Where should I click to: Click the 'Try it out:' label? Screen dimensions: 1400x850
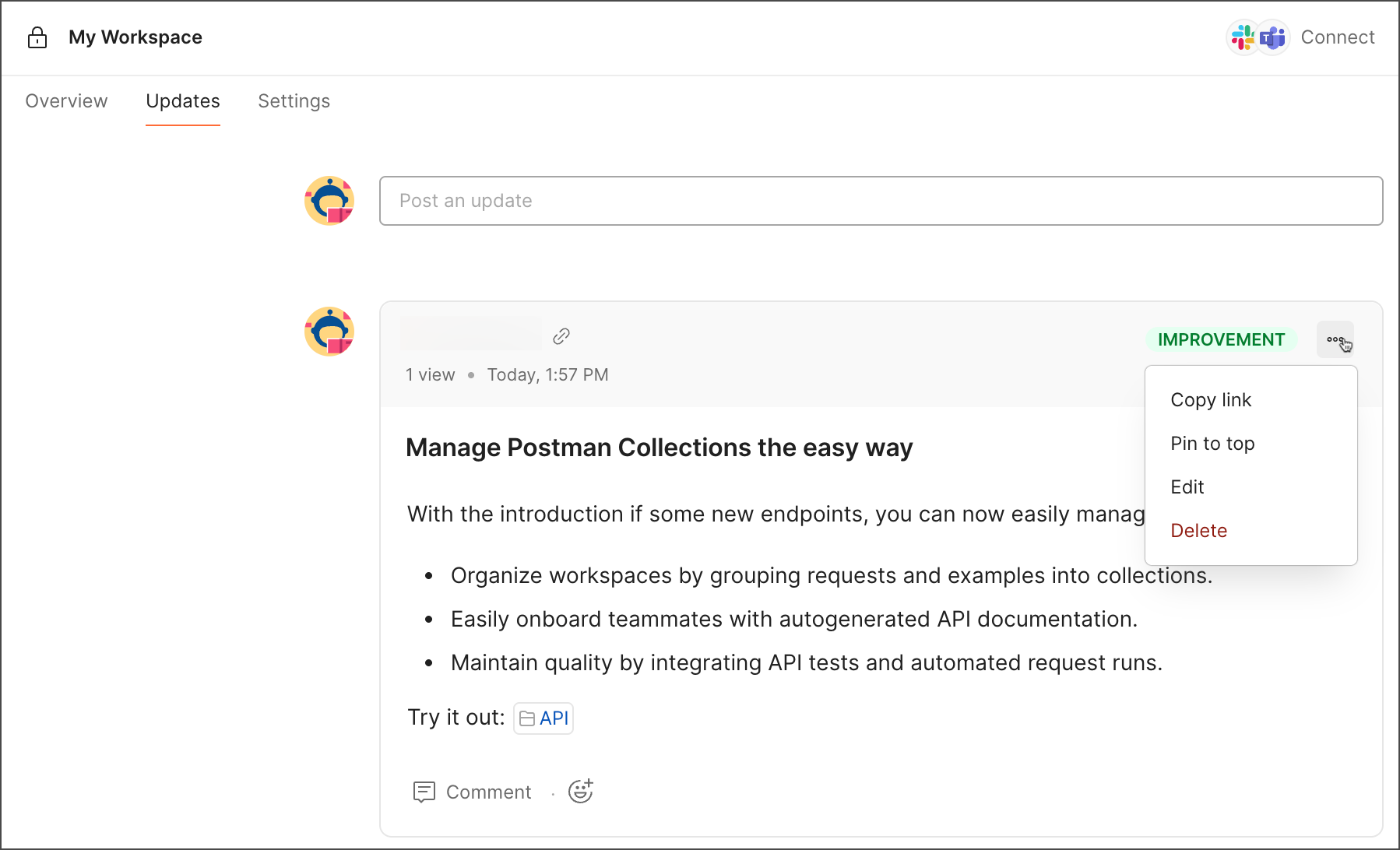point(456,718)
